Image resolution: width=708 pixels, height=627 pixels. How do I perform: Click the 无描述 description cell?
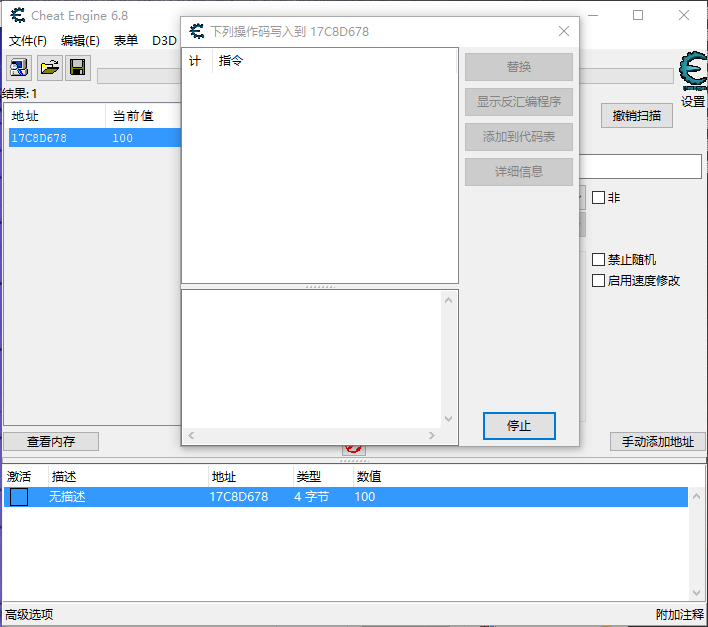point(67,497)
